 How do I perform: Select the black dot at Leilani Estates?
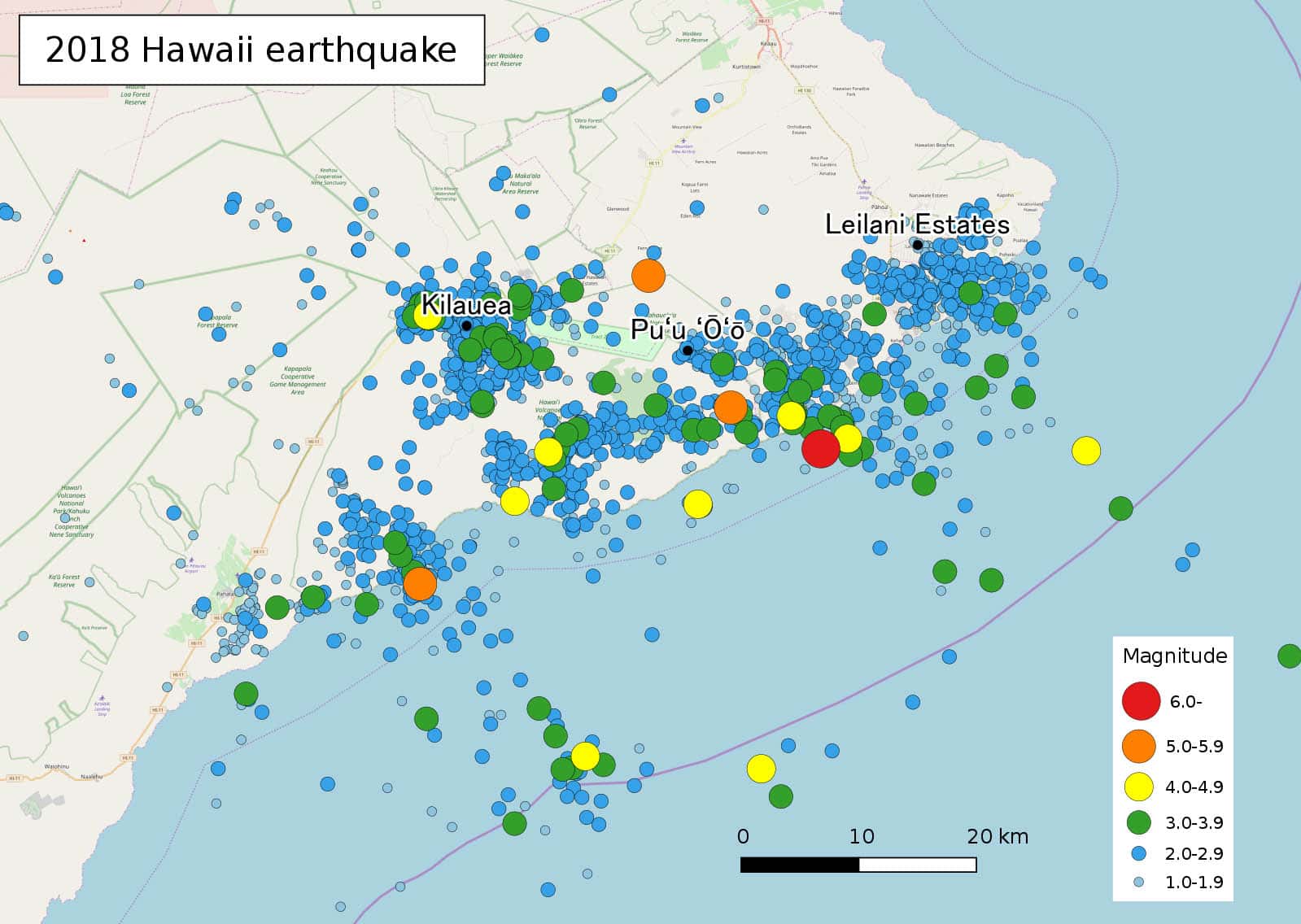[917, 245]
